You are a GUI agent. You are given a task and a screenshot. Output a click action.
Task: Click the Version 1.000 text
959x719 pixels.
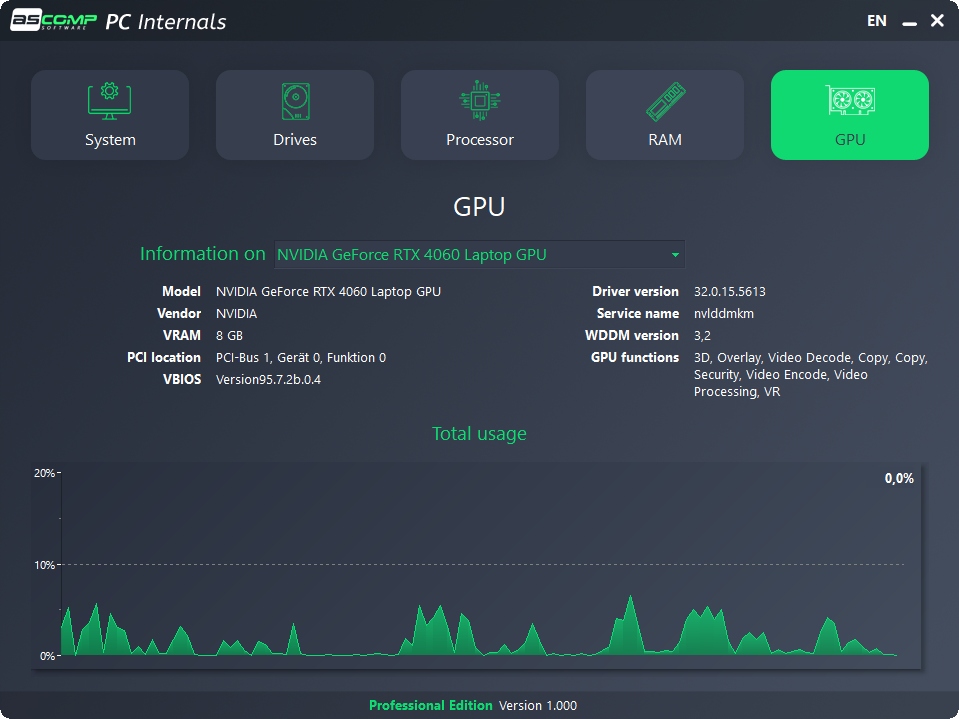(538, 706)
